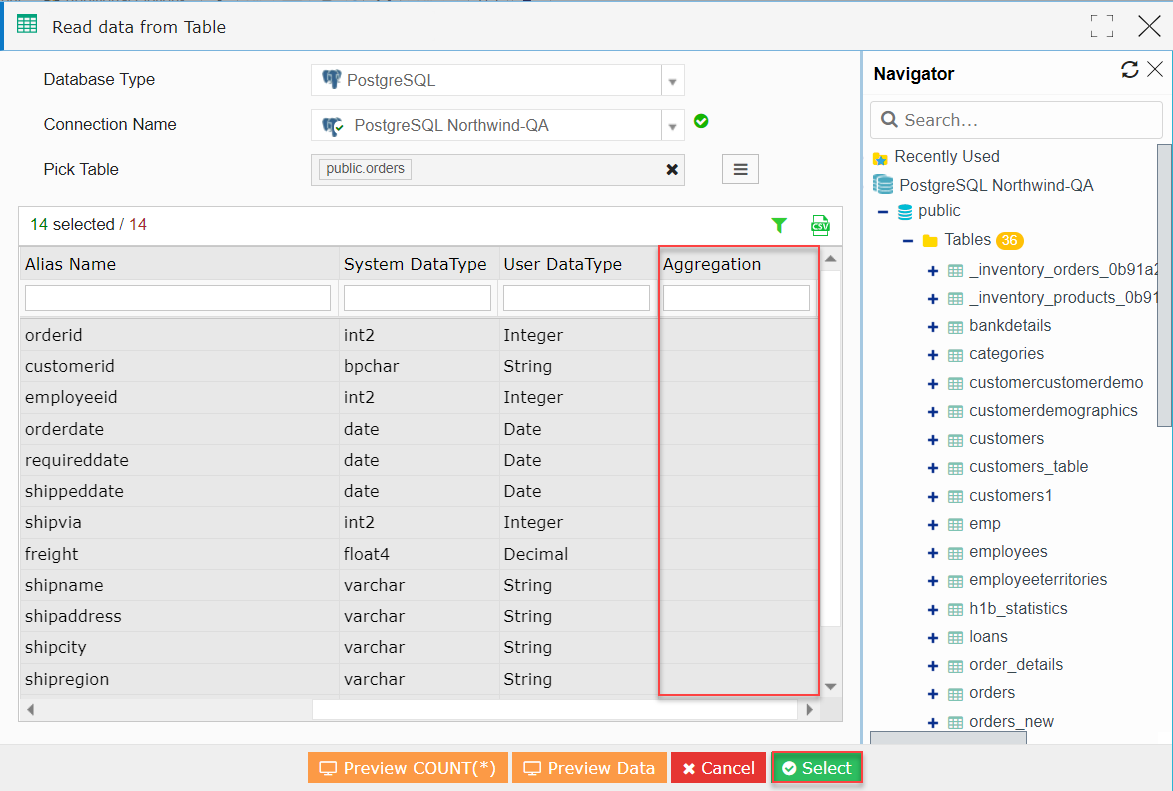
Task: Open the Database Type dropdown arrow
Action: click(x=673, y=81)
